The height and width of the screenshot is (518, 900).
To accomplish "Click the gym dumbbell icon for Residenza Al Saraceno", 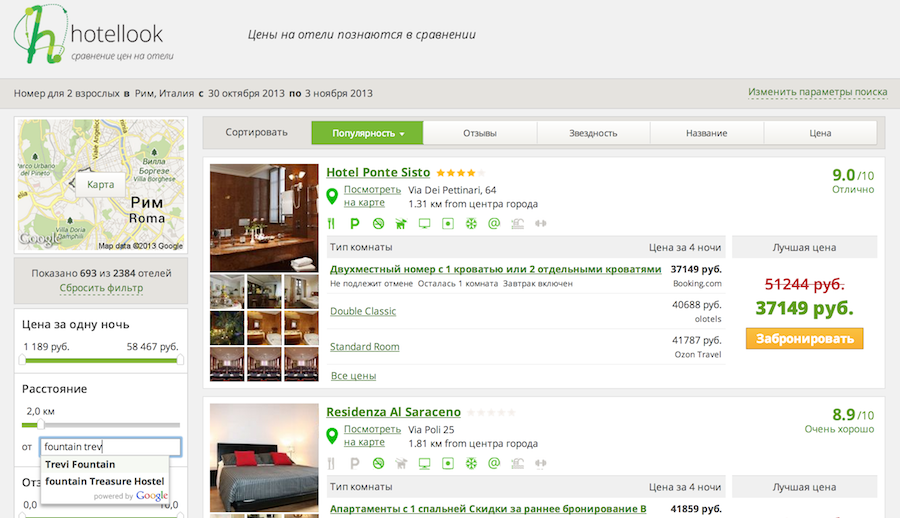I will [541, 463].
